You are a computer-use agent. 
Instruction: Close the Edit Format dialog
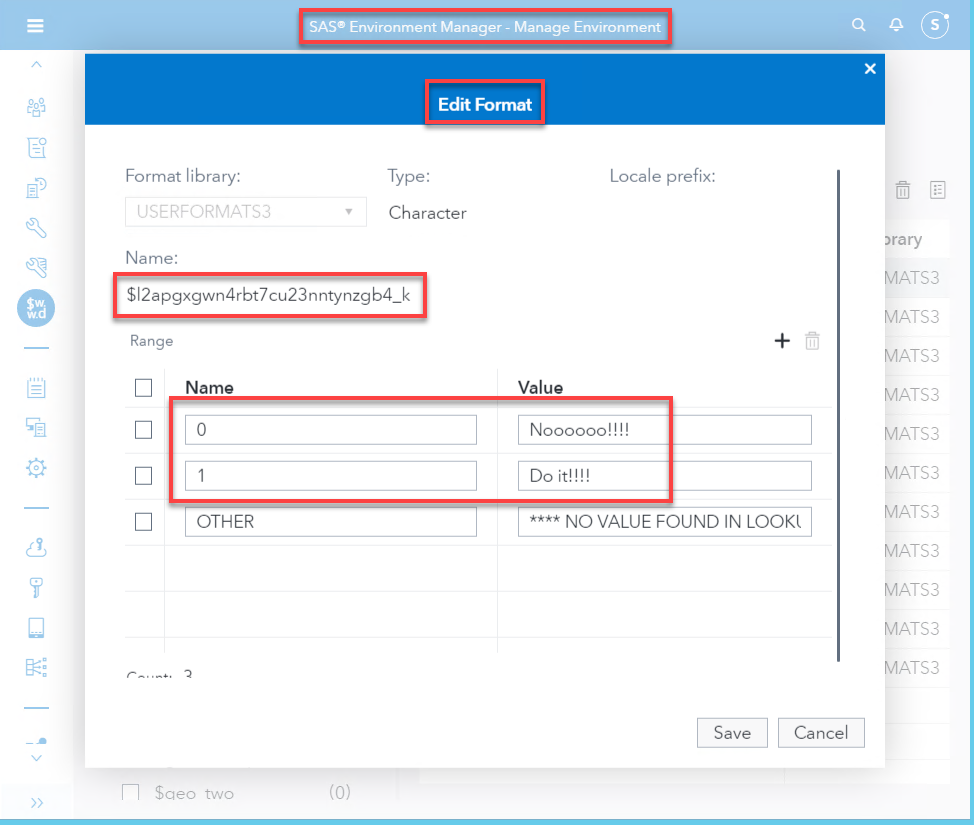870,69
